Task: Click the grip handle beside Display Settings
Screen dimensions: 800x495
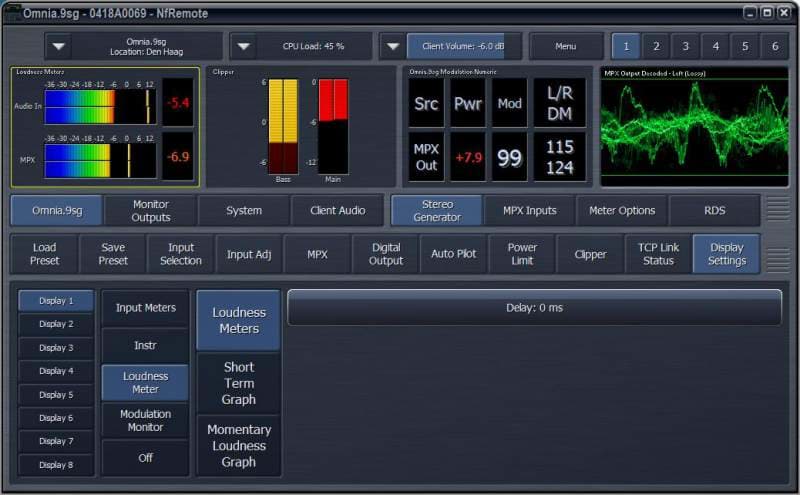Action: coord(778,259)
